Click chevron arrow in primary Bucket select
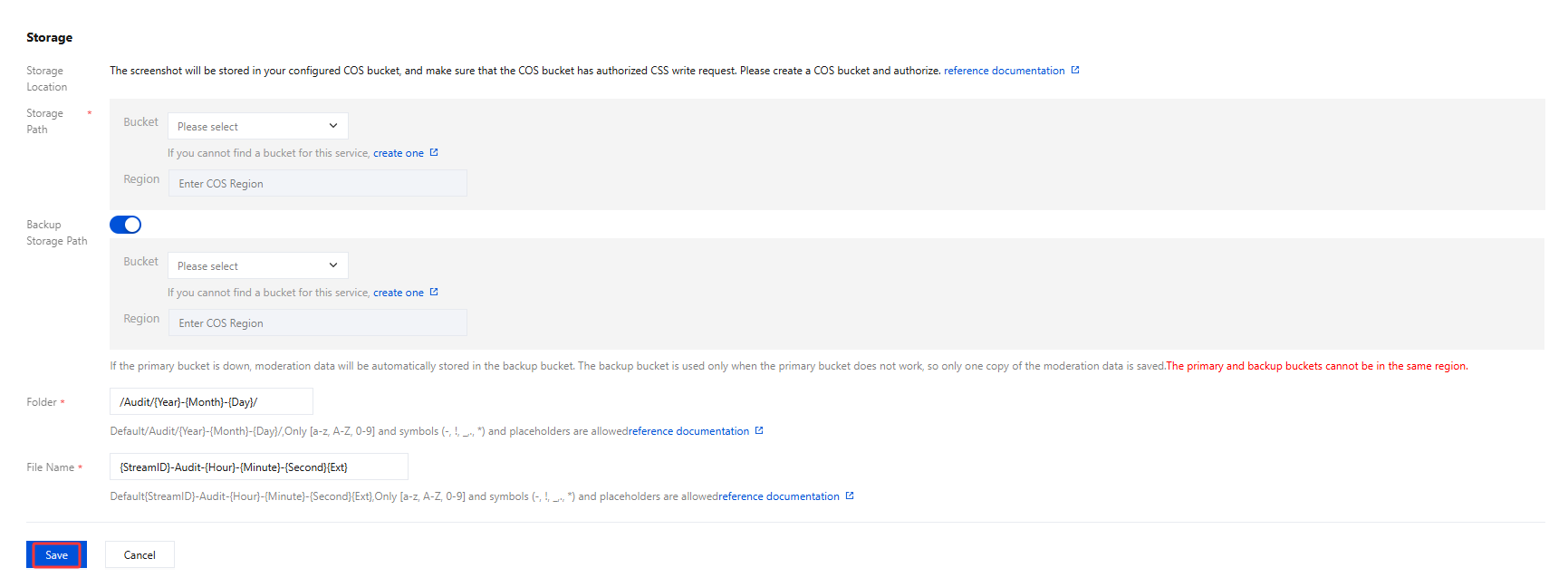 click(333, 126)
